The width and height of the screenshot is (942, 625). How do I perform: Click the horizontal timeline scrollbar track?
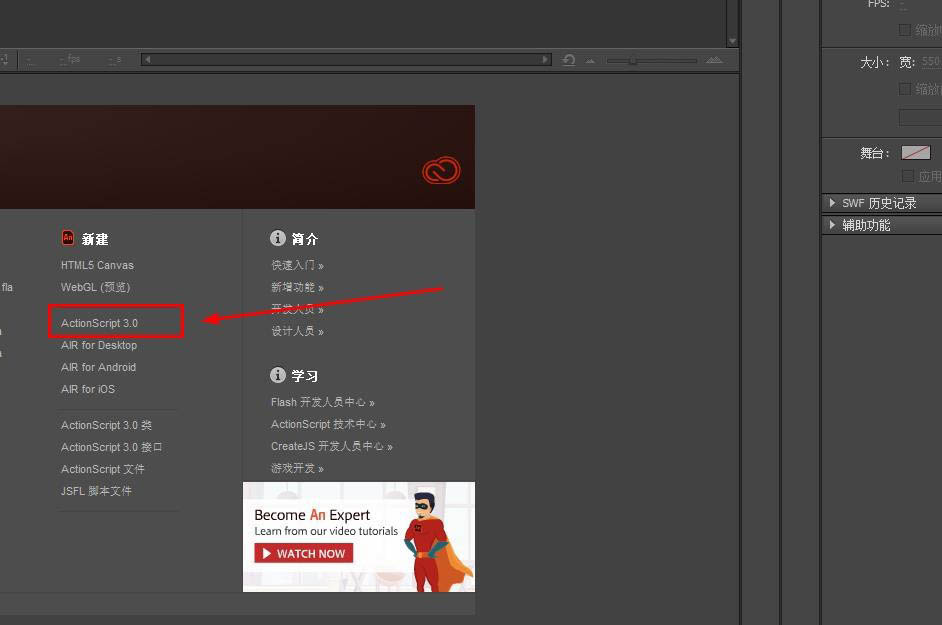coord(346,59)
